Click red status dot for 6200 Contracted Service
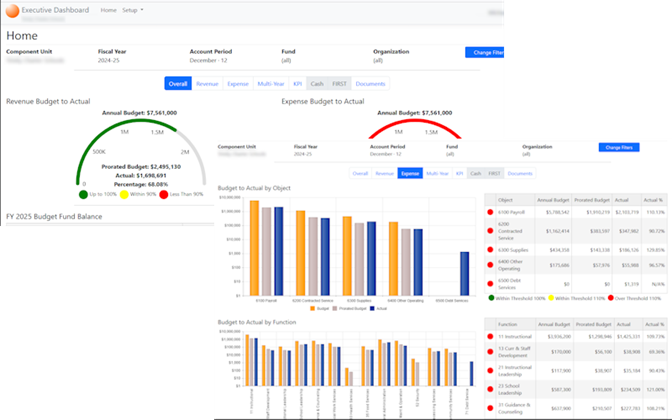The height and width of the screenshot is (420, 672). (490, 231)
